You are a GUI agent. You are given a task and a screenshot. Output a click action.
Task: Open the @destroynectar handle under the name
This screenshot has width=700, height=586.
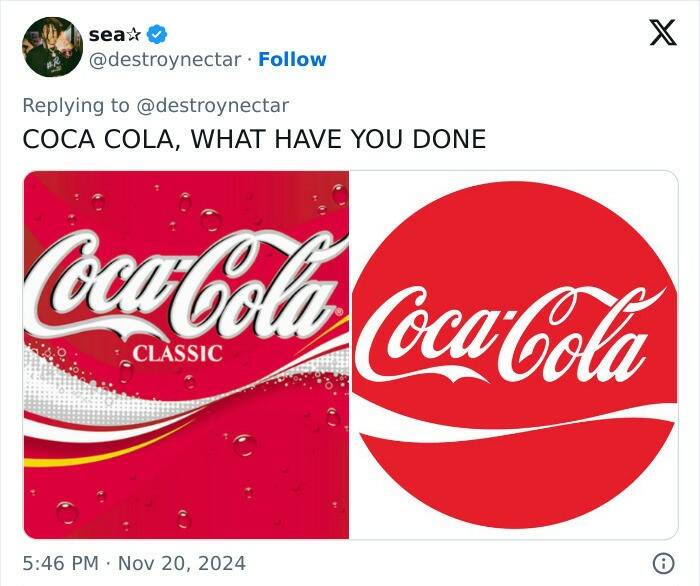coord(165,59)
